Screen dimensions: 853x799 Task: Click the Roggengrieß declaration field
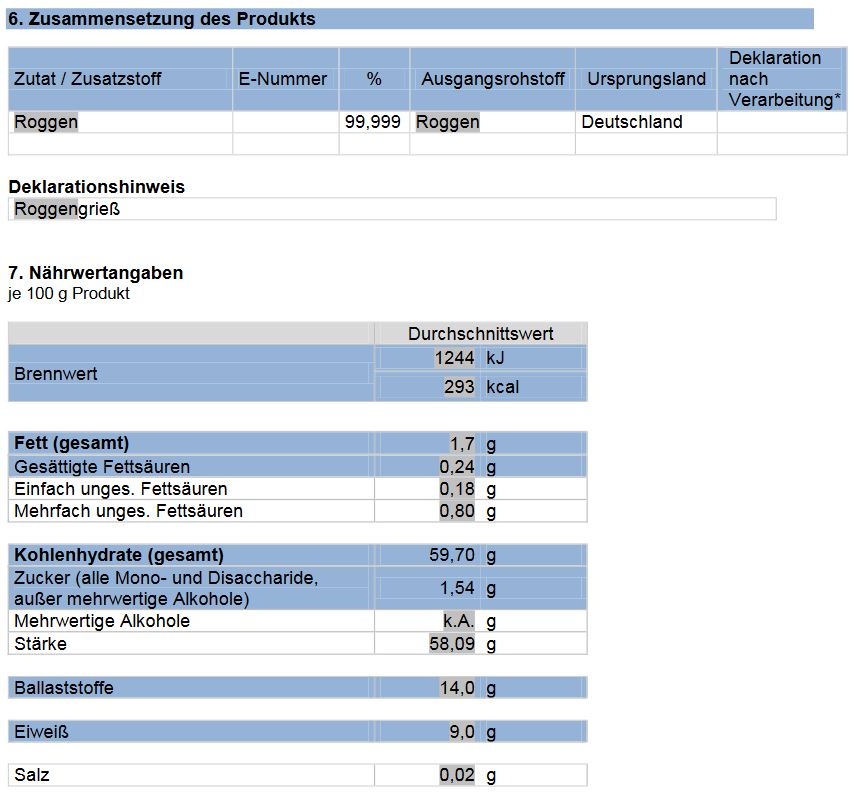tap(68, 210)
